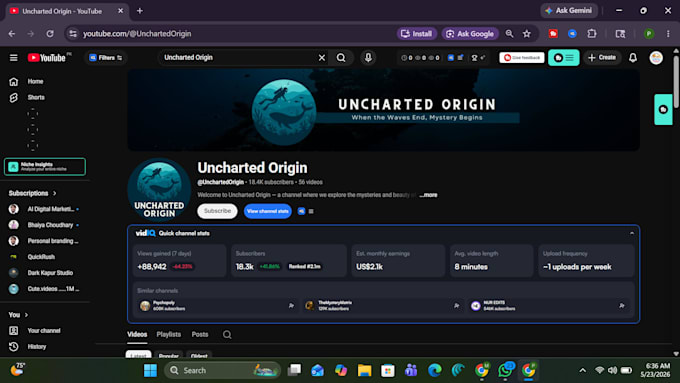The height and width of the screenshot is (383, 680).
Task: Open the YouTube notifications bell
Action: [633, 58]
